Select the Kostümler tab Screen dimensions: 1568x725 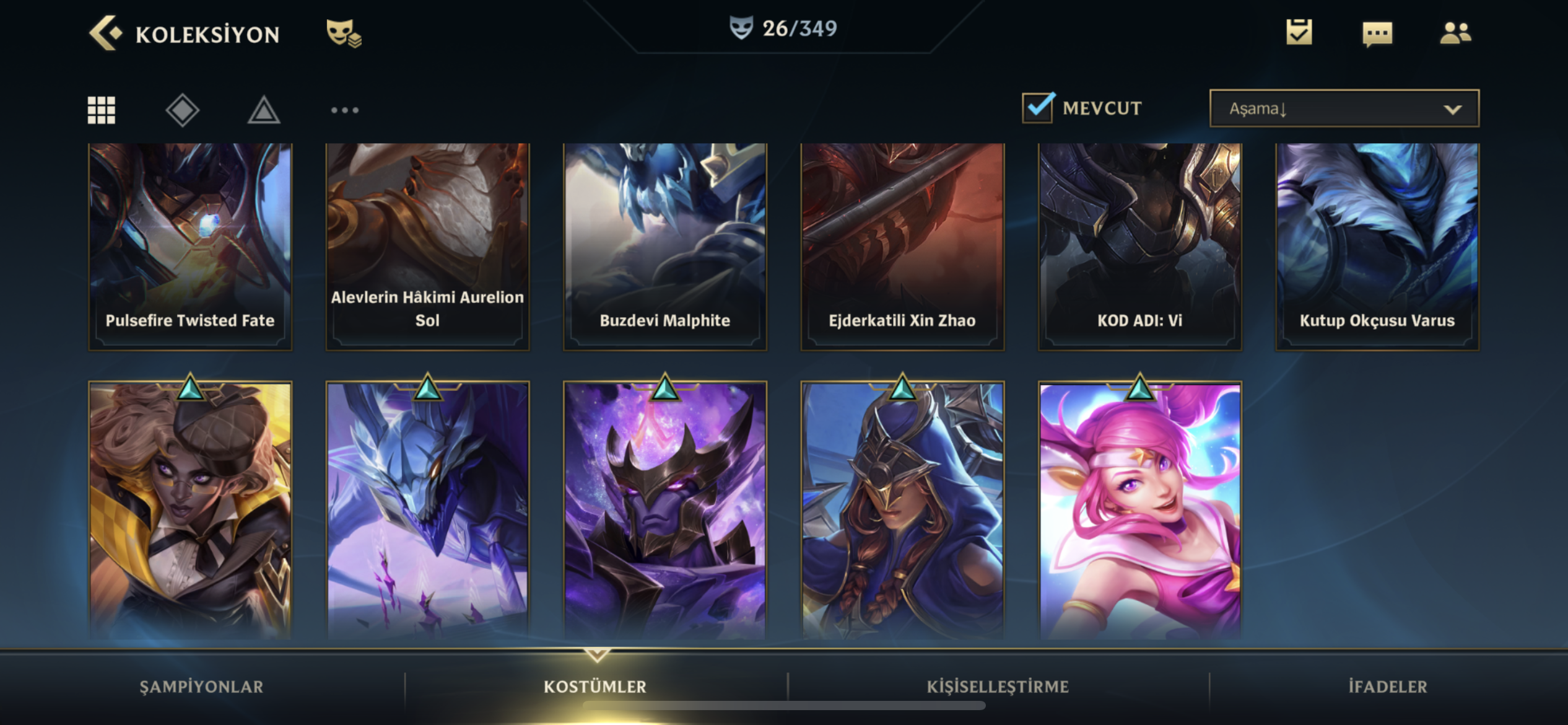pos(595,687)
